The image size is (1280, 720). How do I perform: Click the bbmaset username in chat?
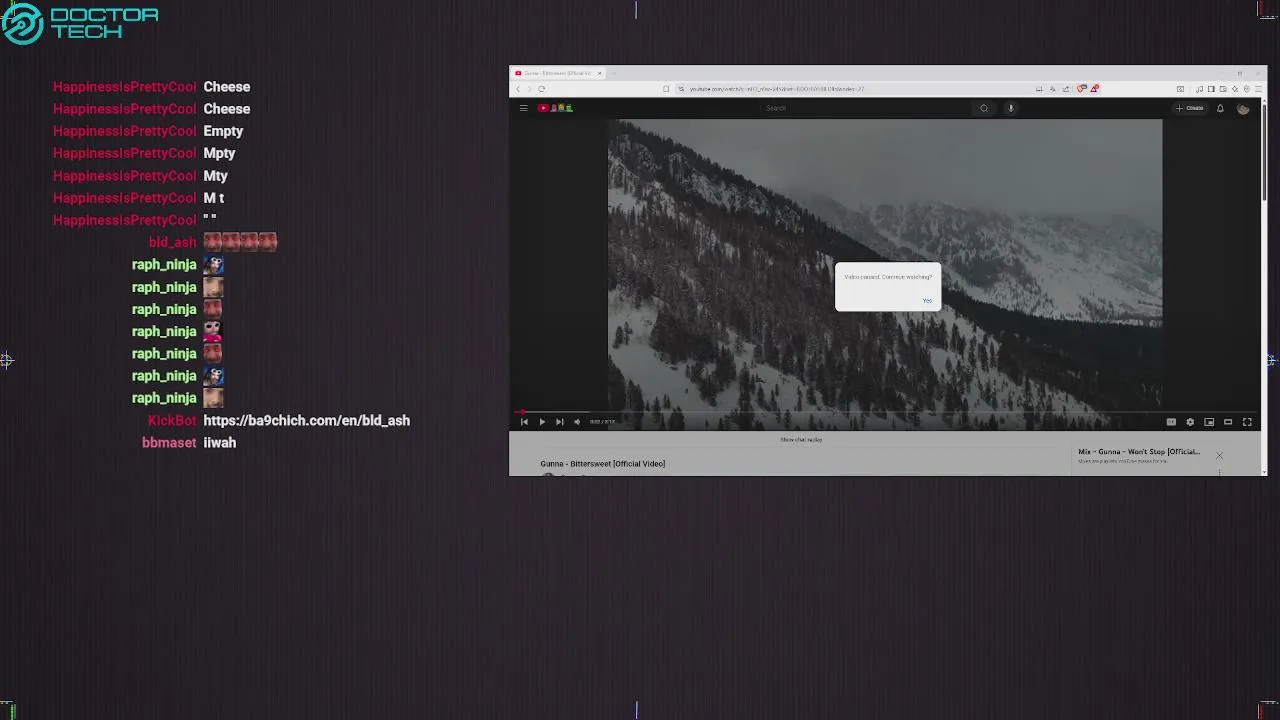pyautogui.click(x=169, y=443)
